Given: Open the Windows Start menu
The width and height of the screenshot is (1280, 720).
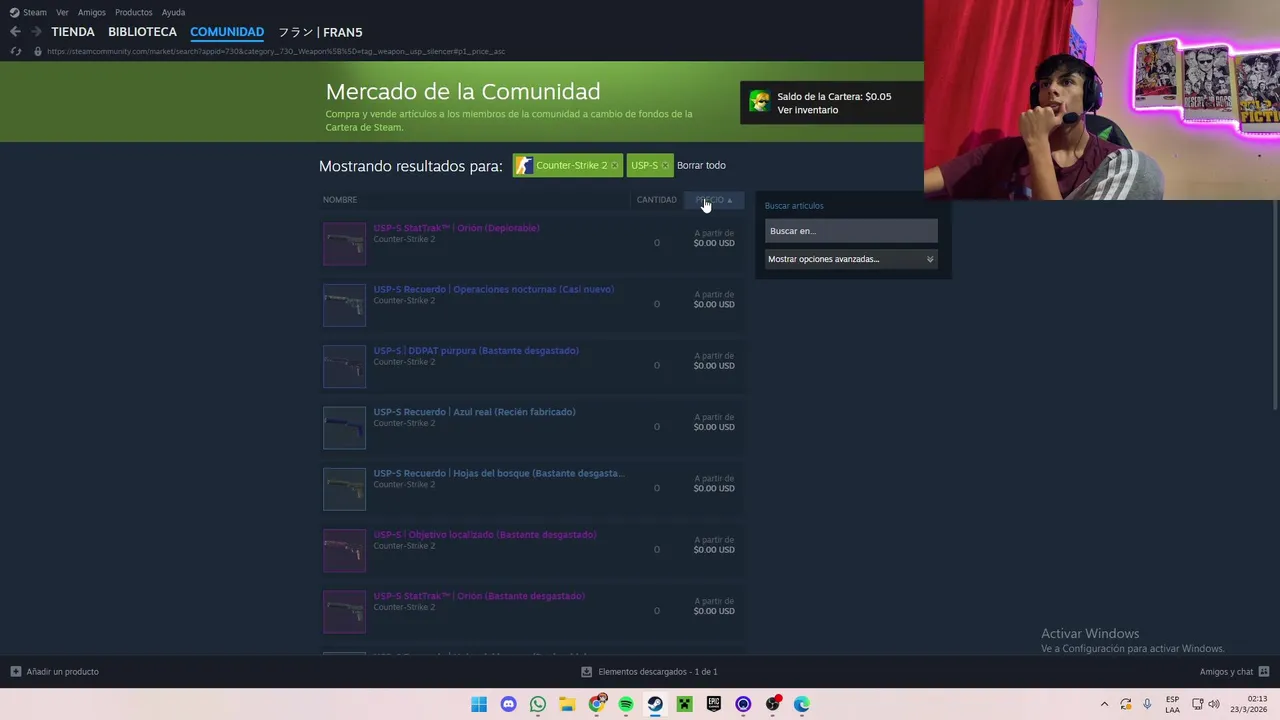Looking at the screenshot, I should point(479,704).
